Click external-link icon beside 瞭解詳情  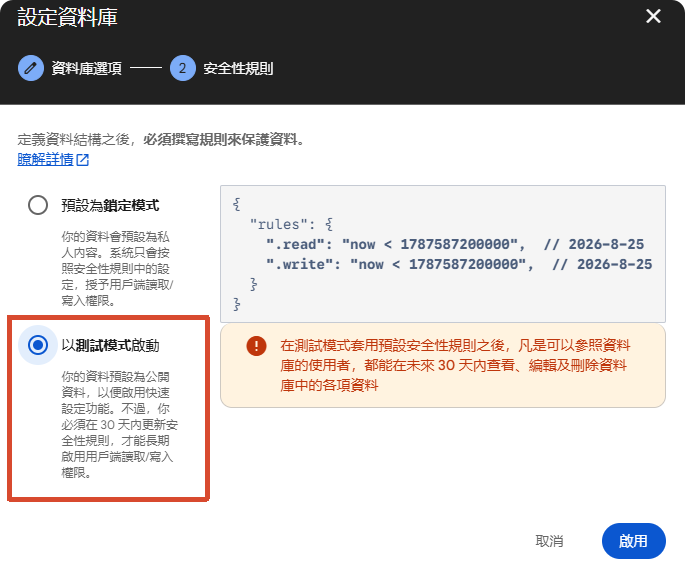pyautogui.click(x=83, y=160)
